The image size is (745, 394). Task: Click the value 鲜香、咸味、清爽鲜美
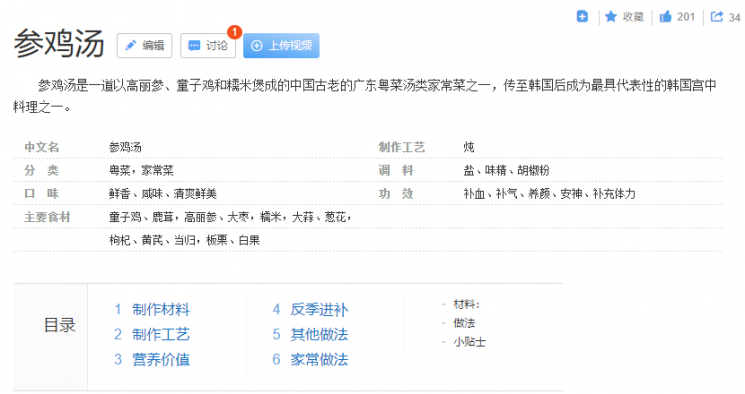162,193
